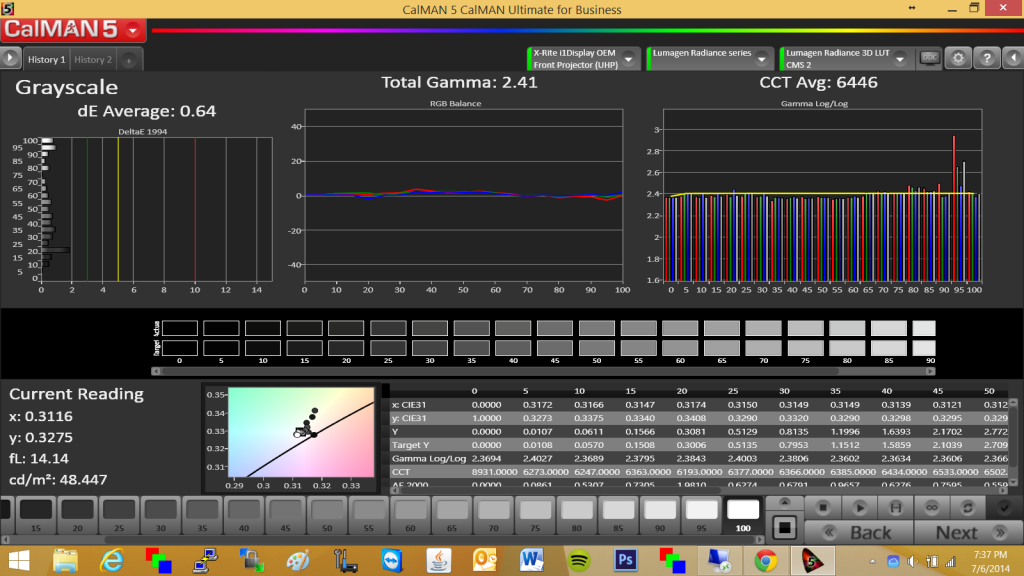This screenshot has height=576, width=1024.
Task: Open Internet Explorer from the taskbar
Action: (112, 560)
